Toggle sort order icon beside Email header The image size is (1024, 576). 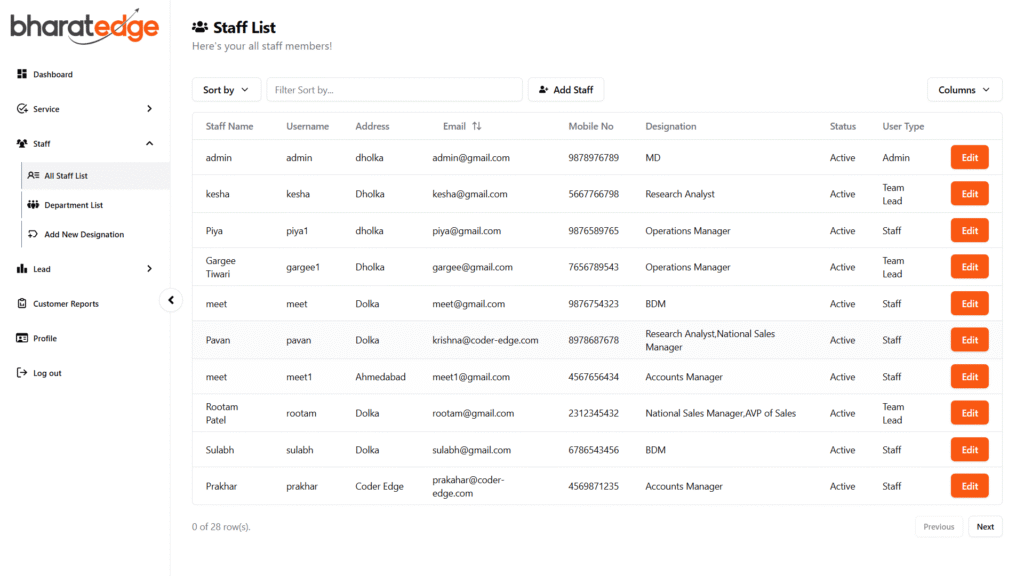click(x=477, y=127)
